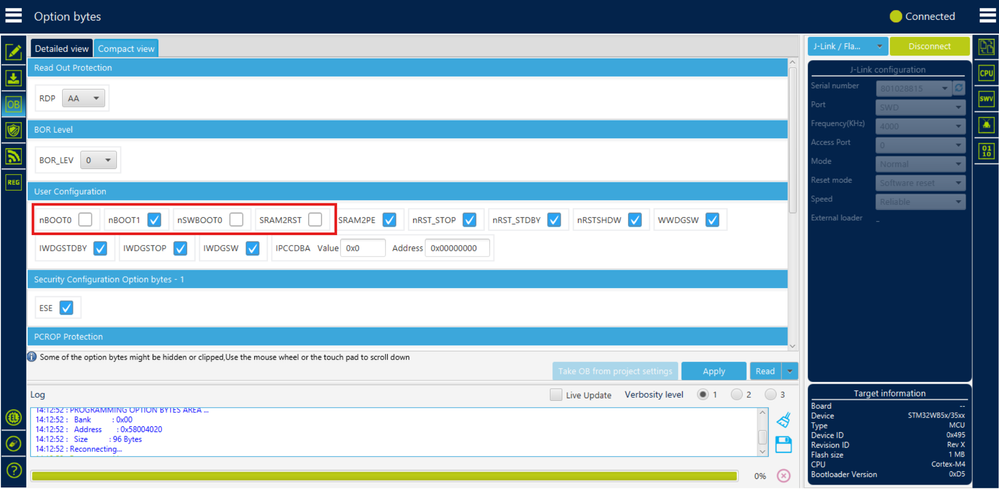The image size is (999, 489).
Task: Click the Read button
Action: [766, 371]
